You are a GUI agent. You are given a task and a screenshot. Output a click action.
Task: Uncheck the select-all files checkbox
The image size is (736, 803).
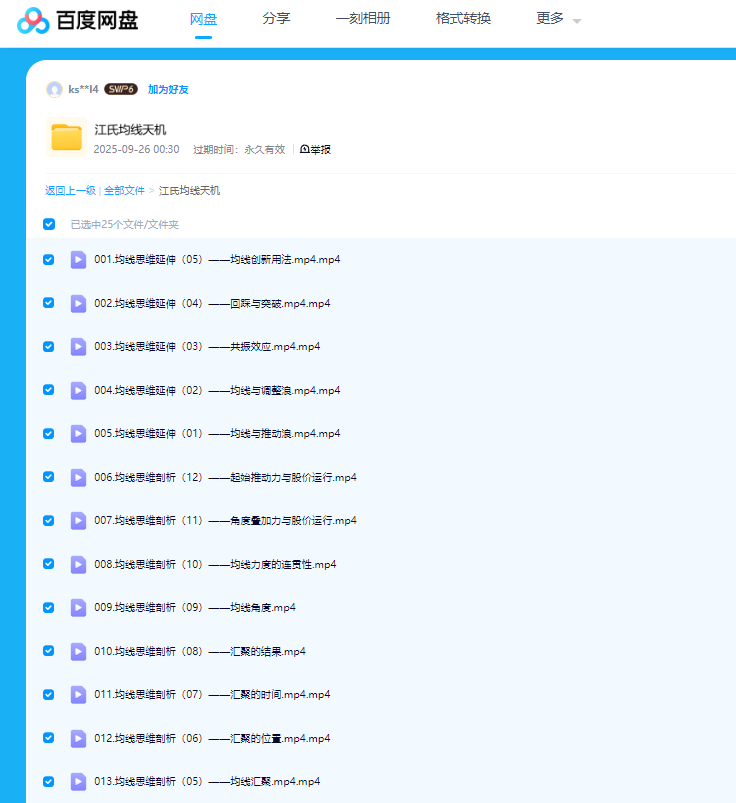tap(49, 224)
